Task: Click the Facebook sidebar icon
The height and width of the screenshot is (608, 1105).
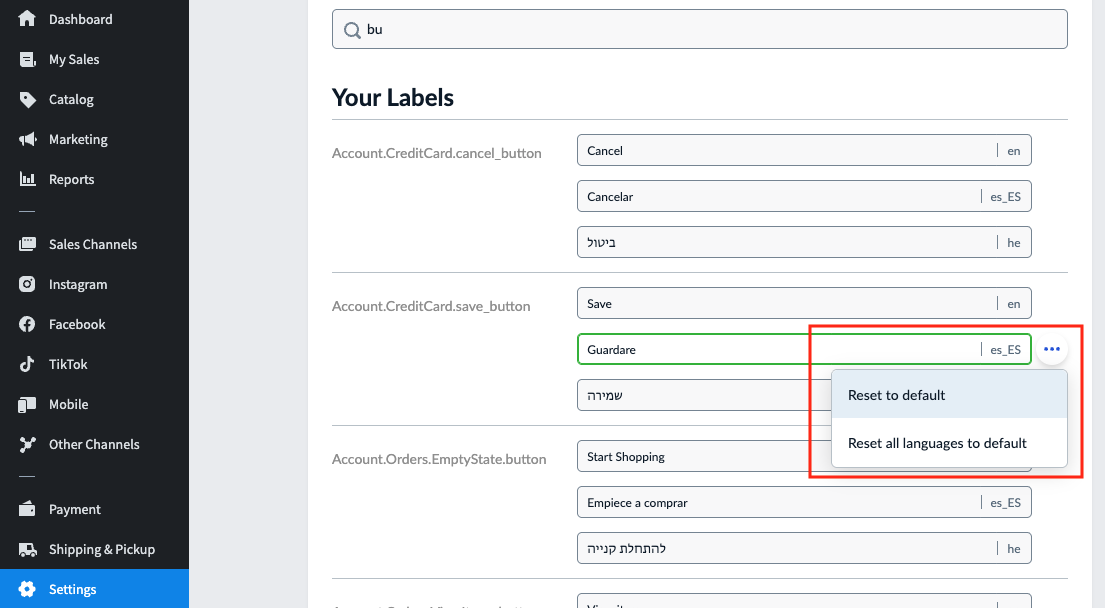Action: tap(28, 324)
